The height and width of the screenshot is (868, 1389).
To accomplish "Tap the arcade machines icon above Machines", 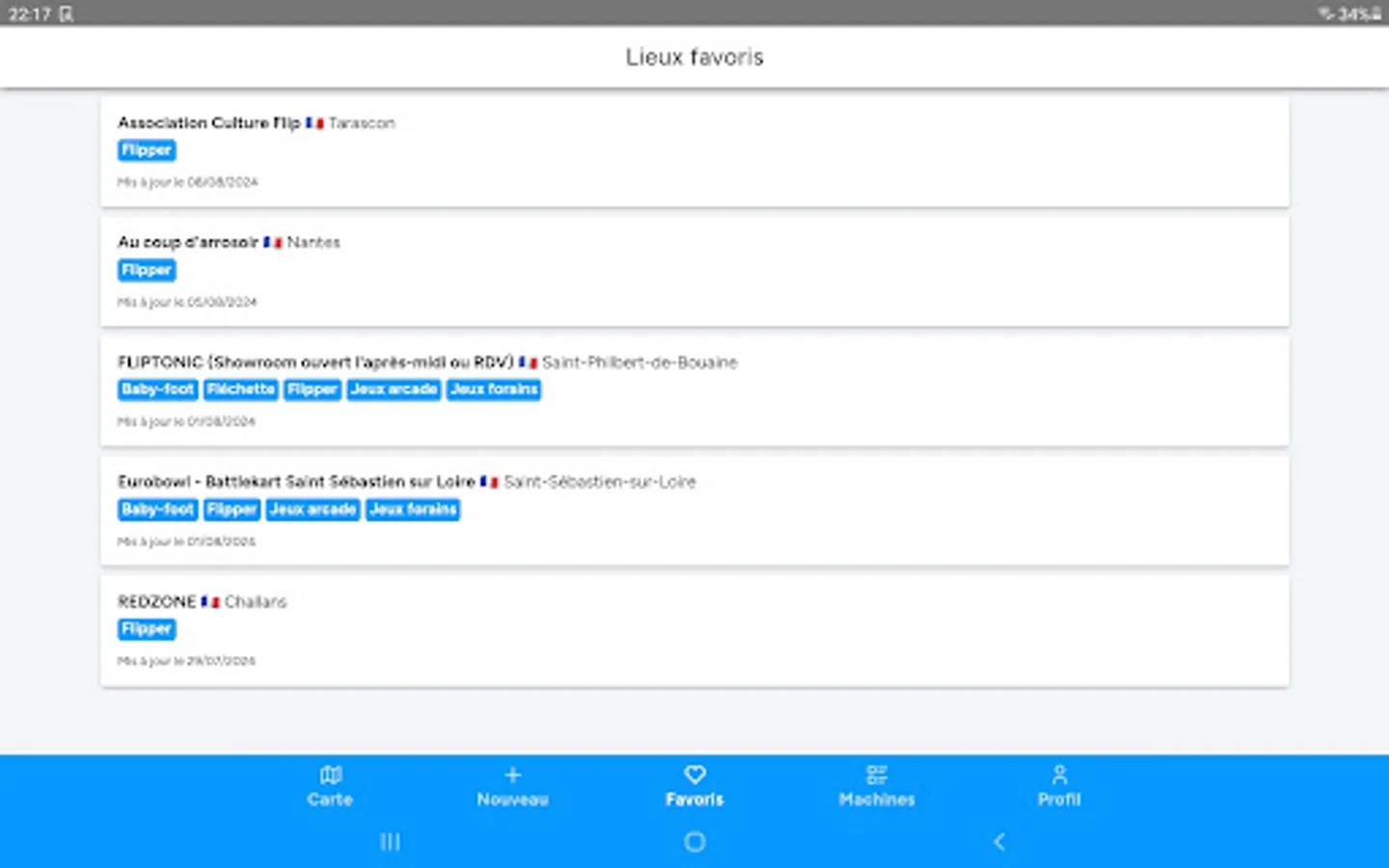I will click(877, 773).
